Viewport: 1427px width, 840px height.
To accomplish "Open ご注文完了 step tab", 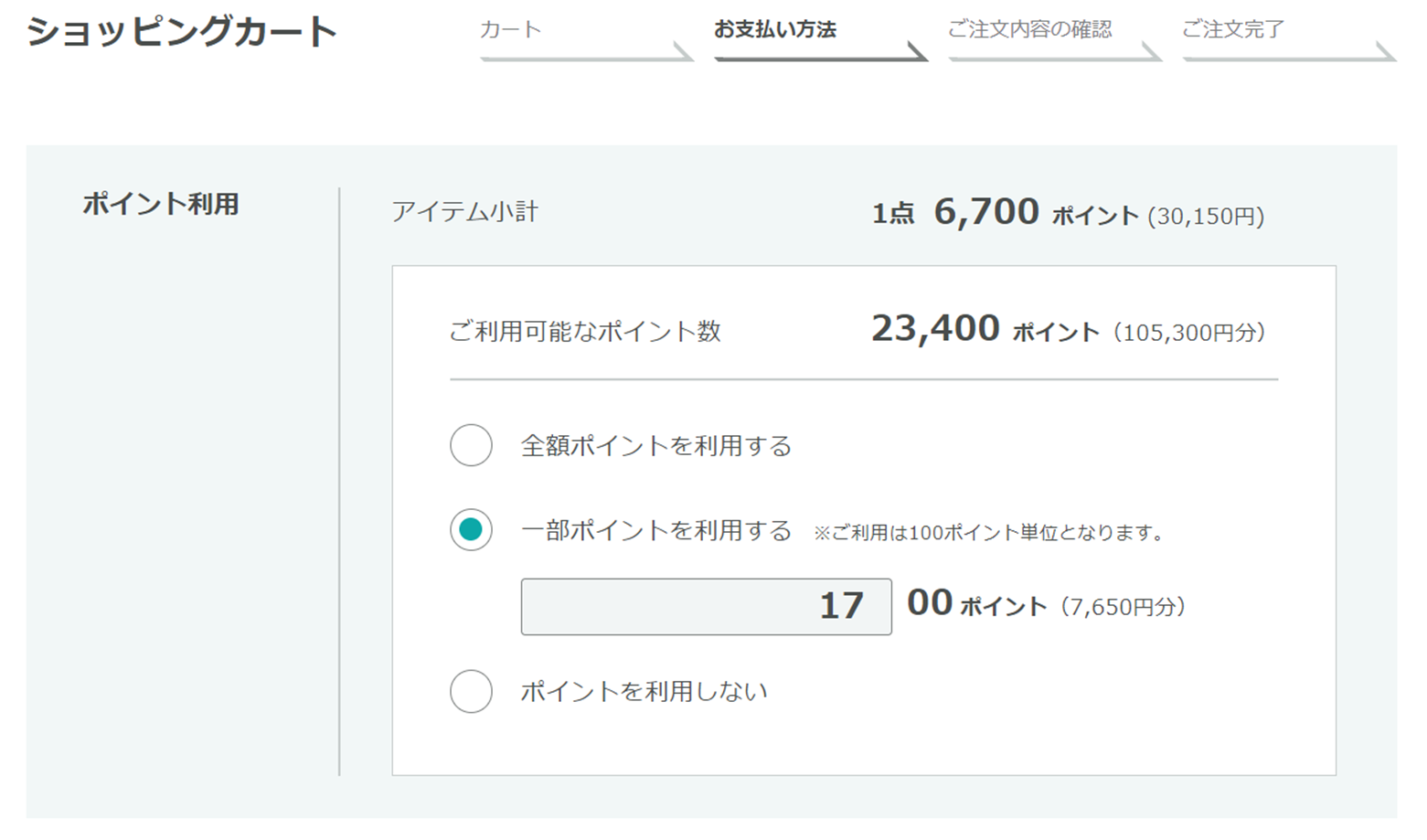I will tap(1288, 37).
